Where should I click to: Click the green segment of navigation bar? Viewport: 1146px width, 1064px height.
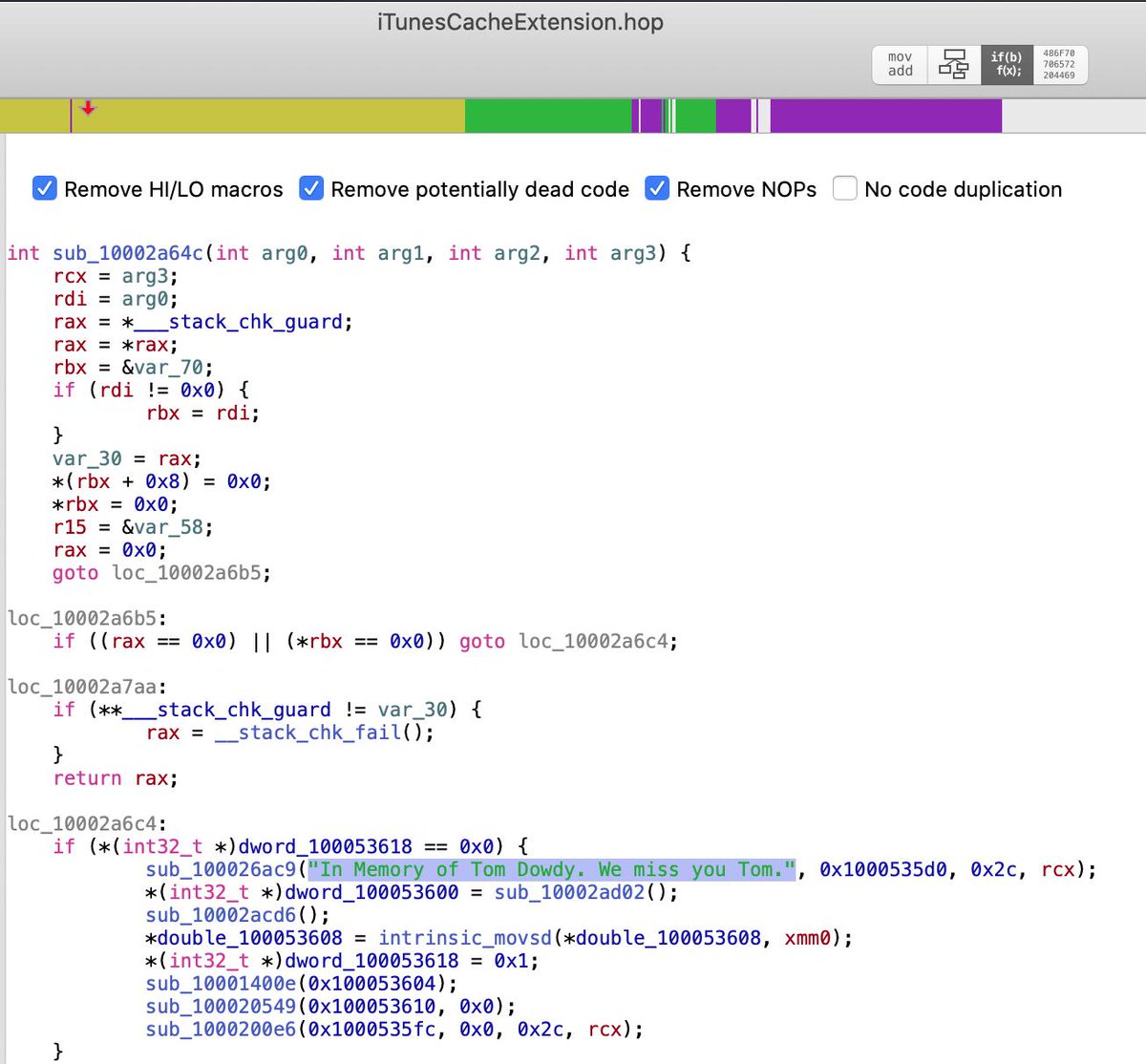(x=548, y=116)
